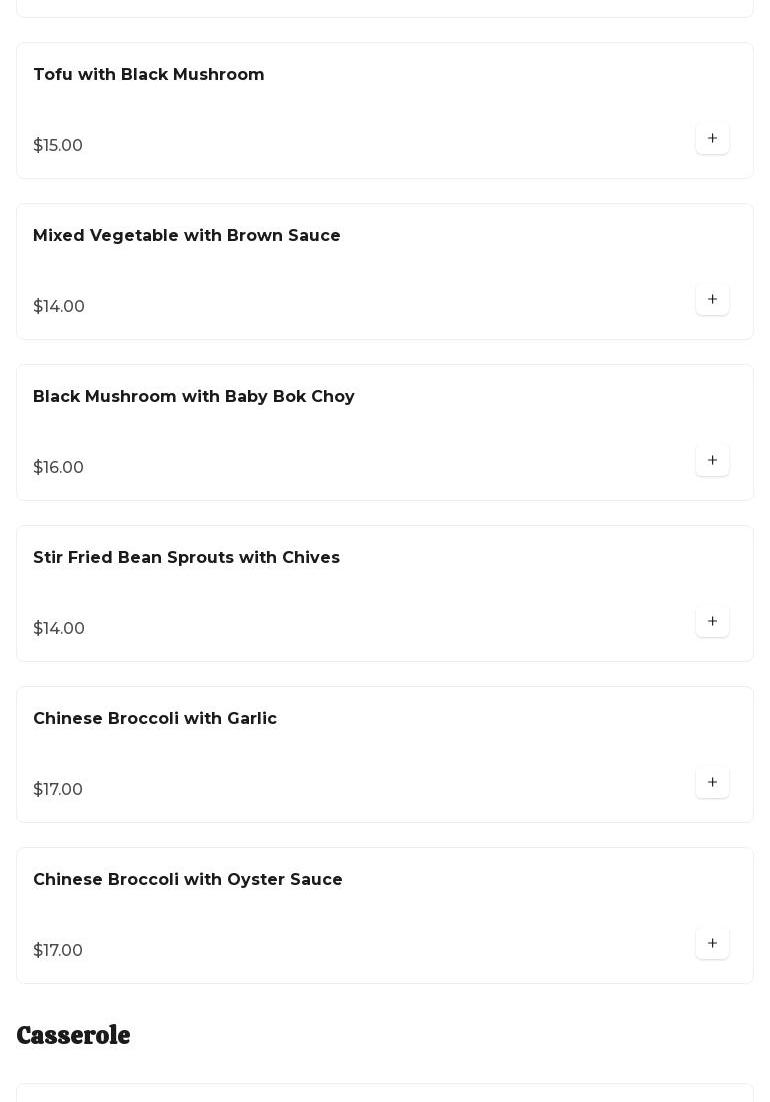Open Mixed Vegetable with Brown Sauce title

[x=187, y=236]
